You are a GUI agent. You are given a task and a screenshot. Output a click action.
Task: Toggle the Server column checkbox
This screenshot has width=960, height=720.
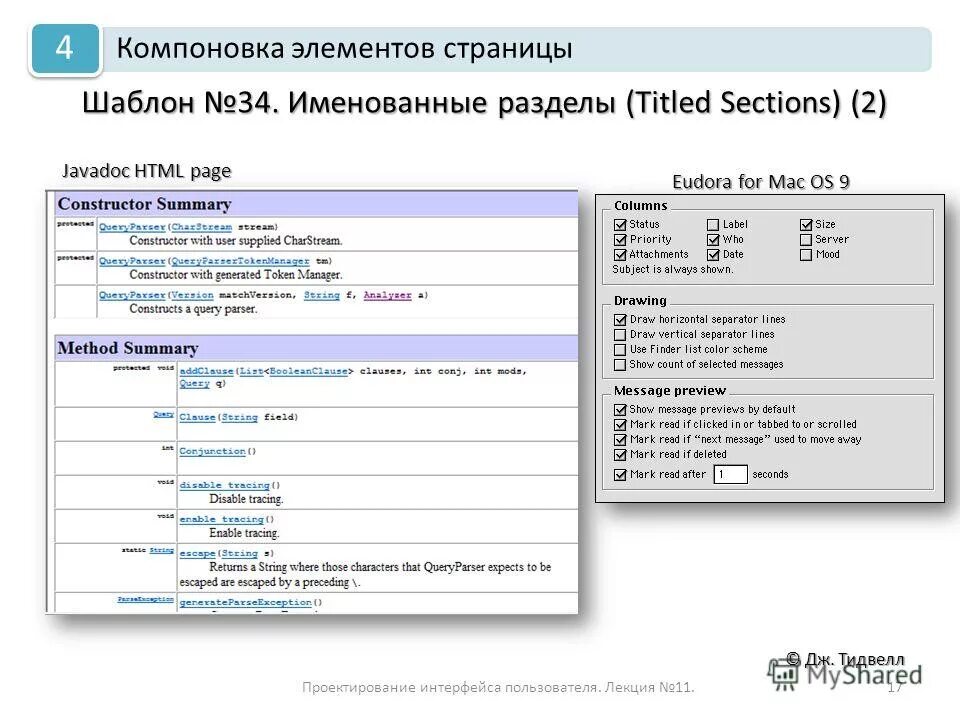(x=805, y=239)
